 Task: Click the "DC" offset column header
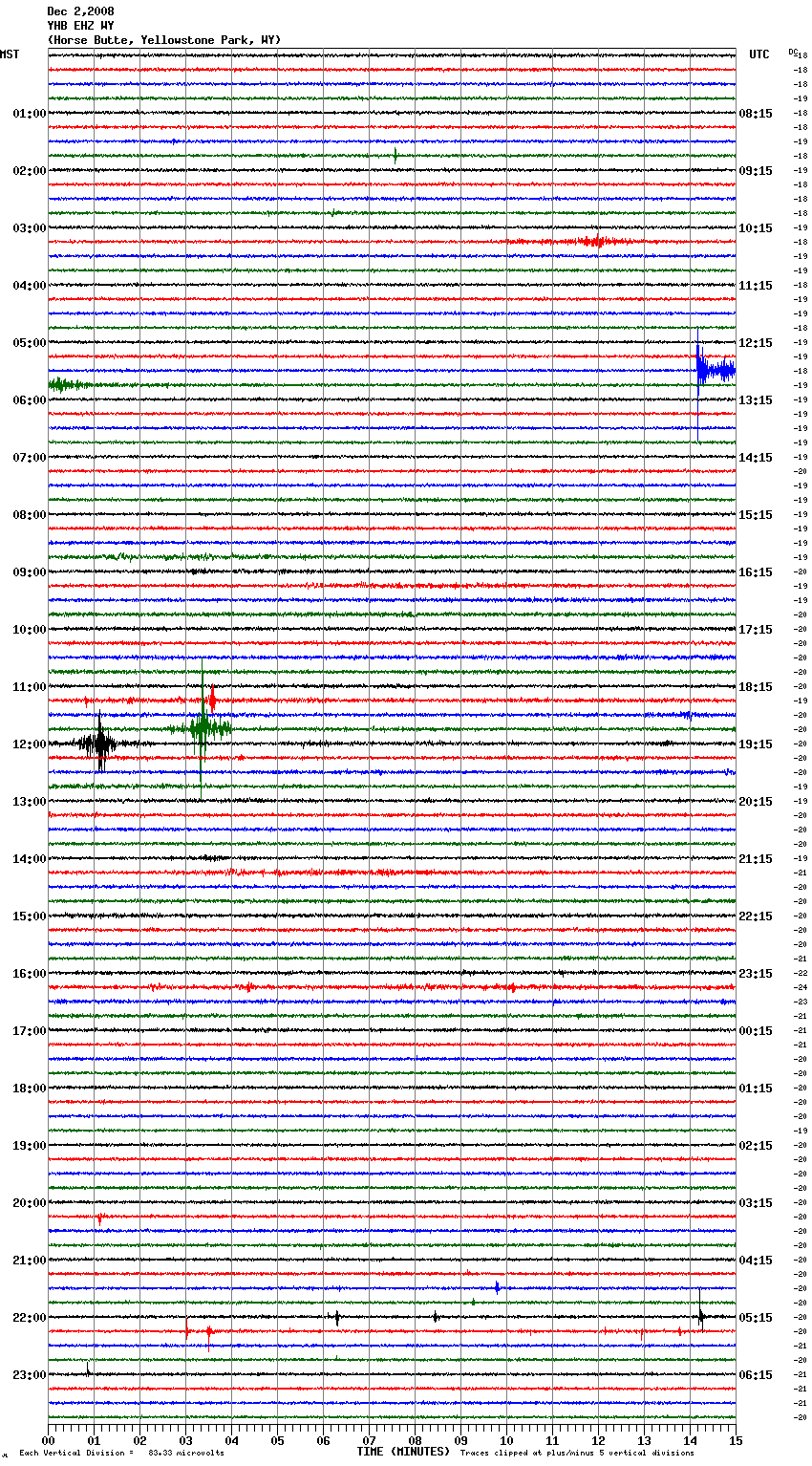pos(793,52)
